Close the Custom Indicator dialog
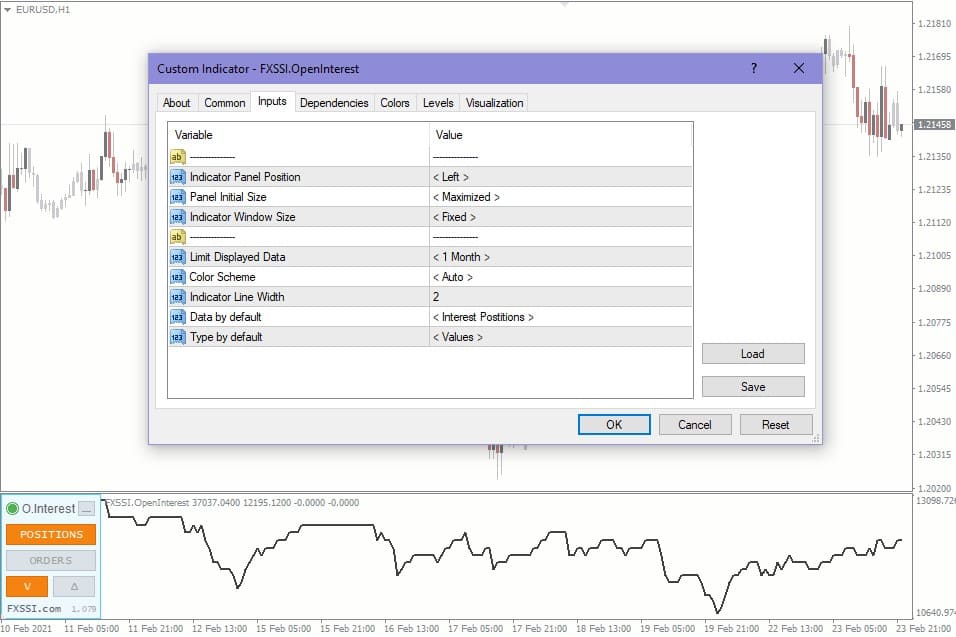Image resolution: width=956 pixels, height=637 pixels. pos(799,68)
